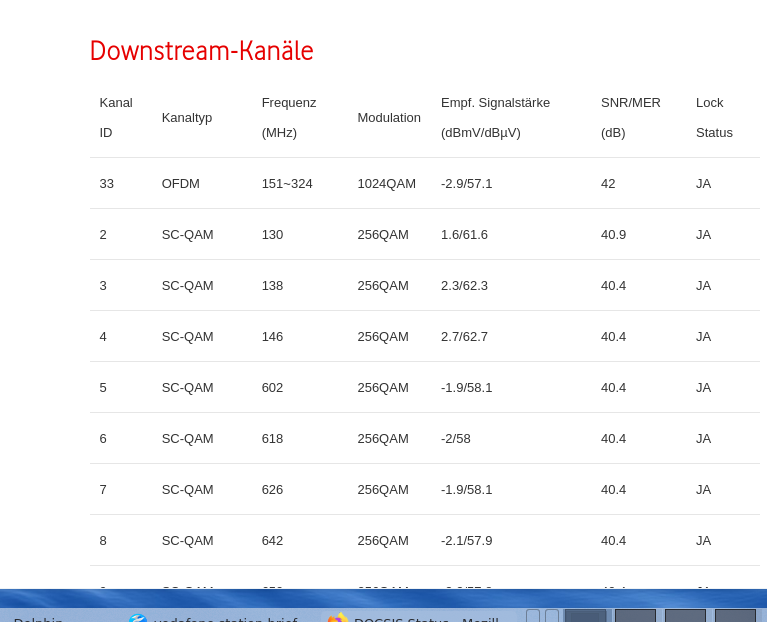This screenshot has height=622, width=767.
Task: Click the 130 frequency cell
Action: [x=272, y=235]
